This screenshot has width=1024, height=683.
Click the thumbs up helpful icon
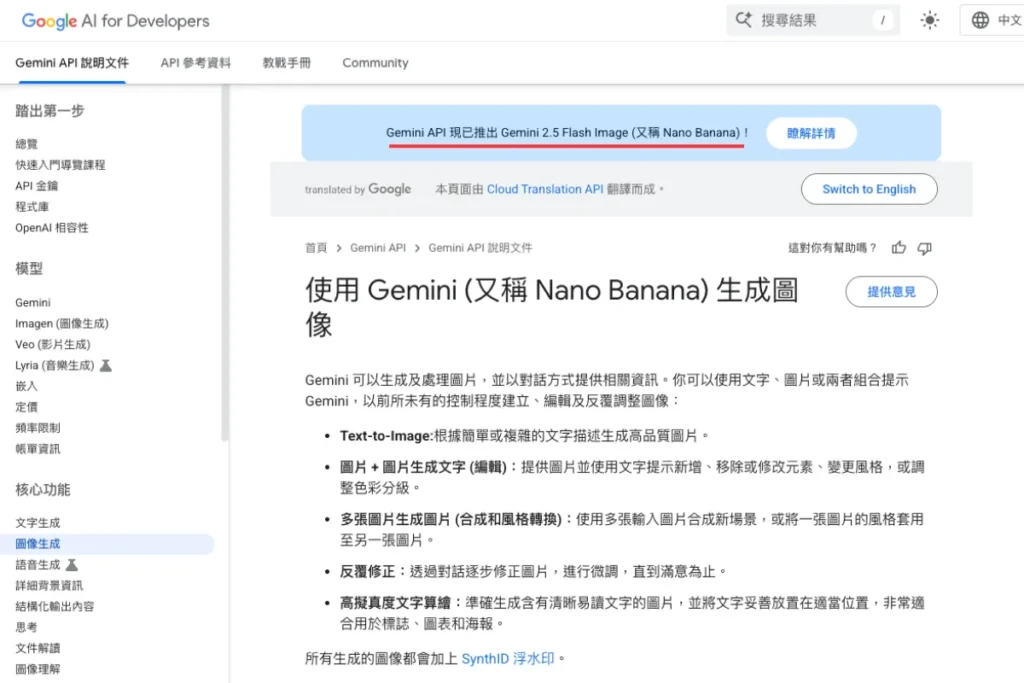tap(899, 247)
